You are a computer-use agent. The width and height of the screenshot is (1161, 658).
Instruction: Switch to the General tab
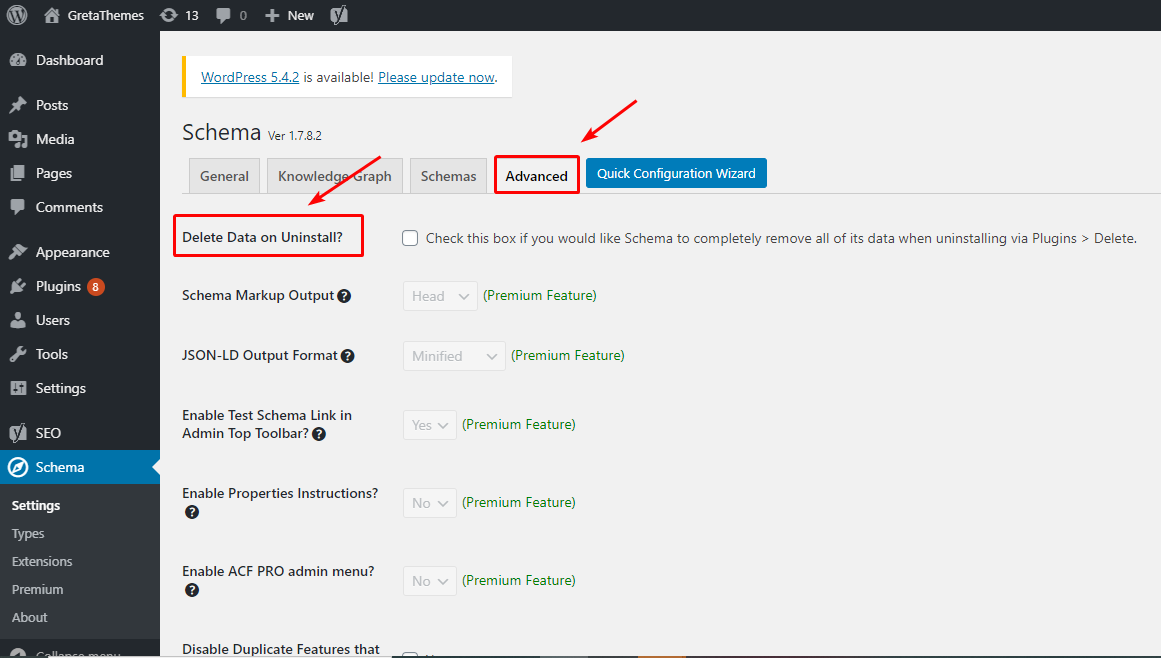(x=224, y=176)
